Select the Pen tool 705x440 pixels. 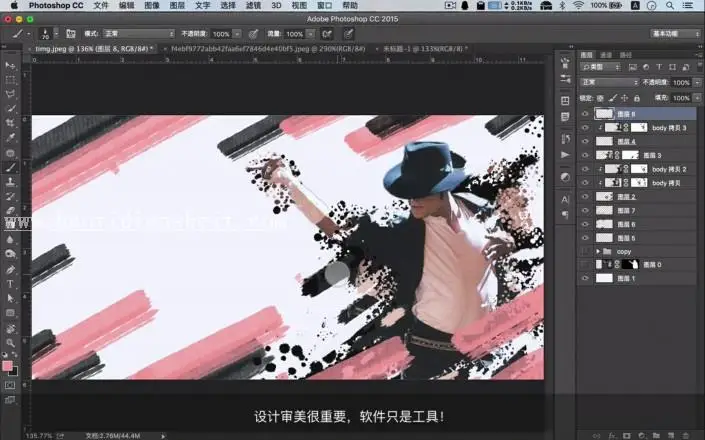point(10,269)
